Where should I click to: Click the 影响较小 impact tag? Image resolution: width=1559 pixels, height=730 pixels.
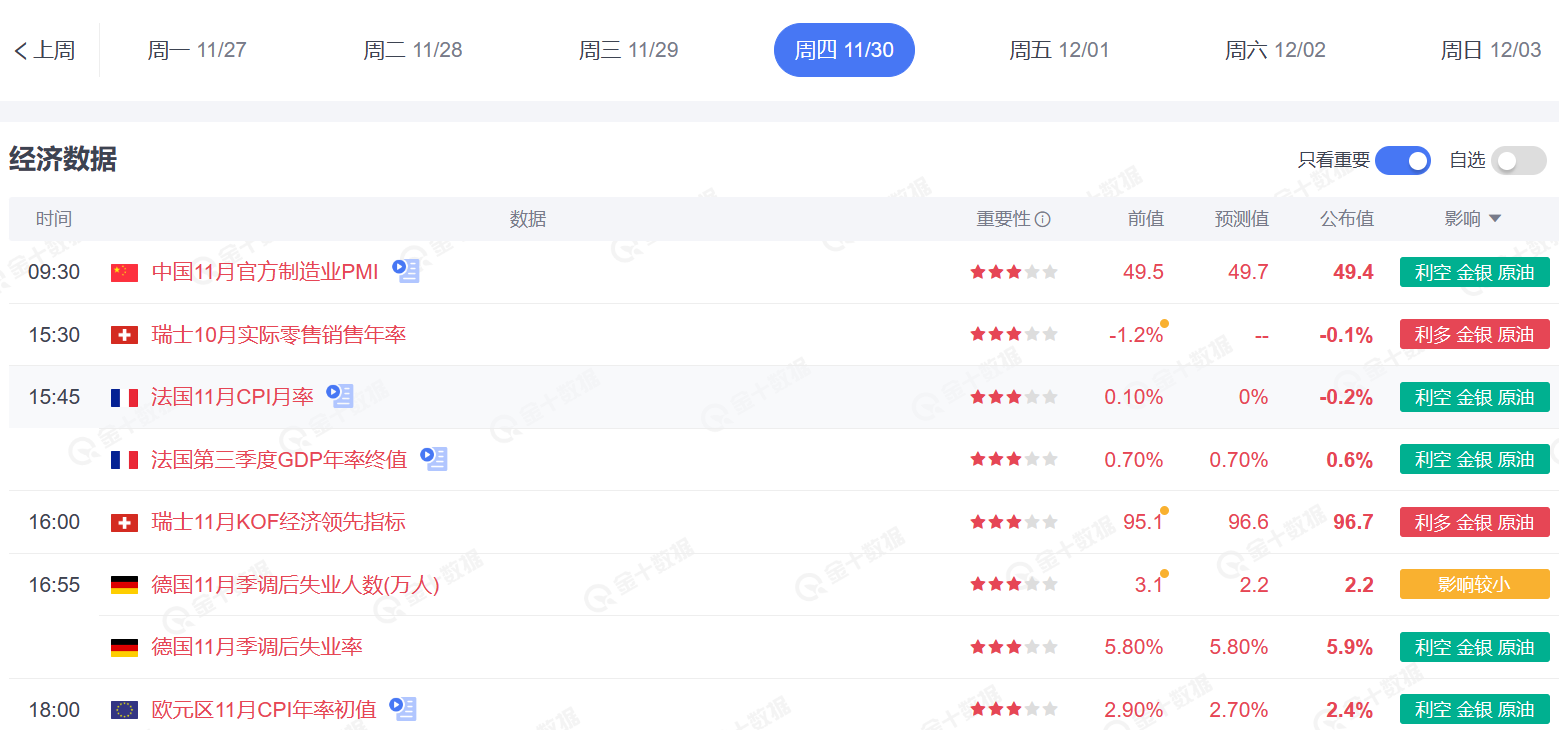click(1474, 584)
